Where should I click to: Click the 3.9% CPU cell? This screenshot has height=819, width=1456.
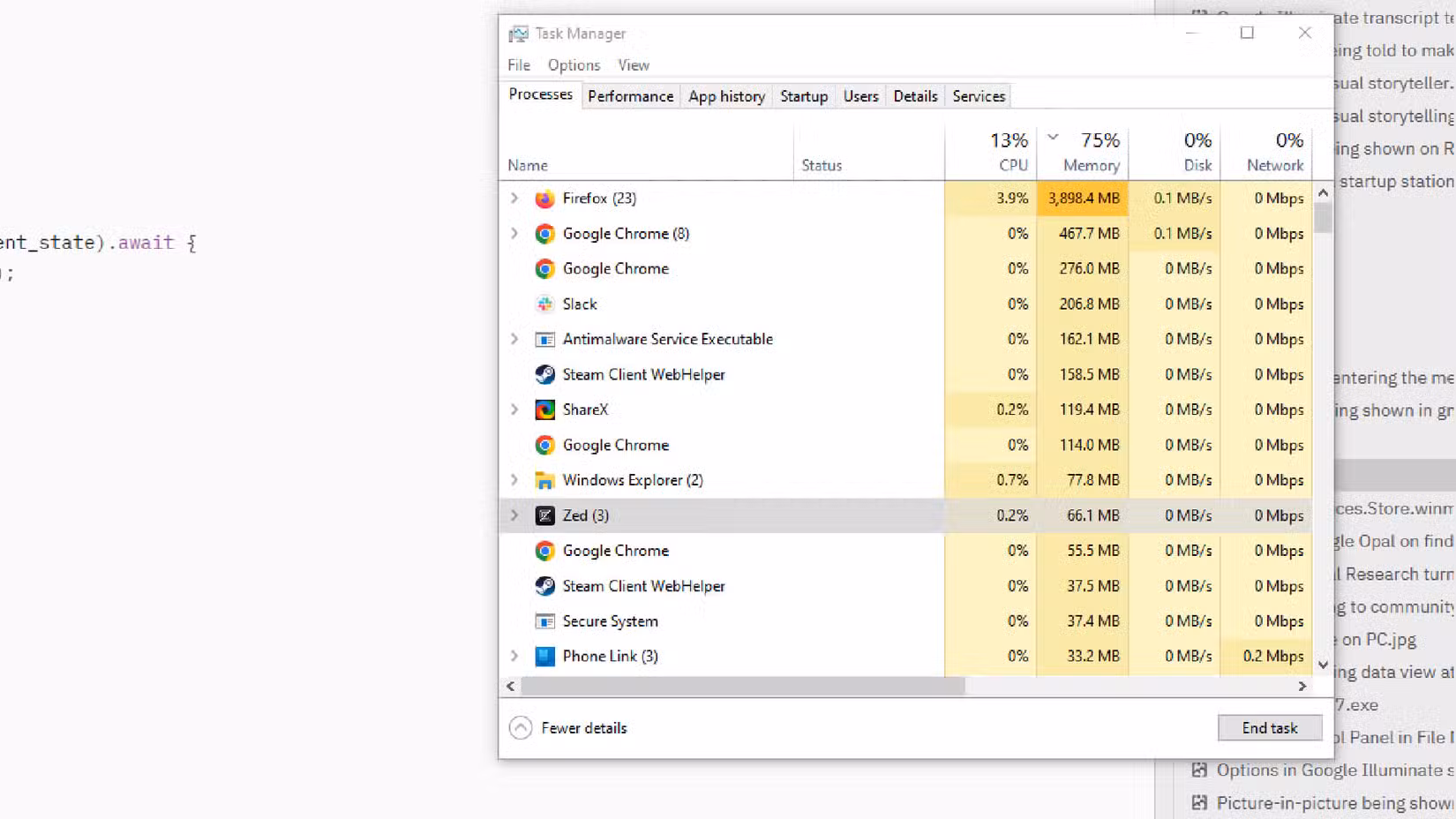pos(991,199)
